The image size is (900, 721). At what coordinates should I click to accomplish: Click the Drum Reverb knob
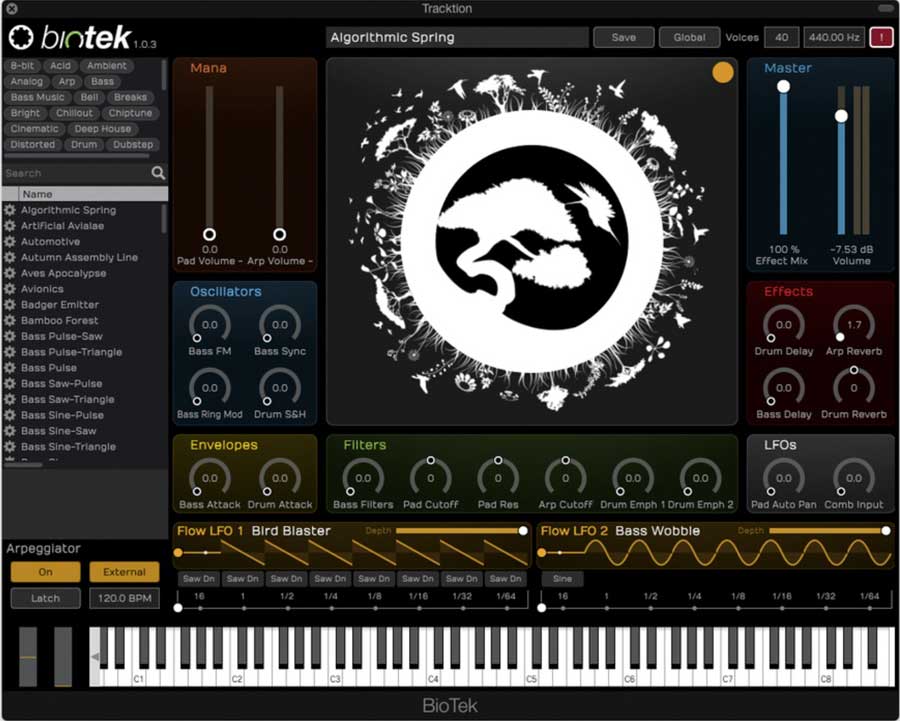coord(854,387)
